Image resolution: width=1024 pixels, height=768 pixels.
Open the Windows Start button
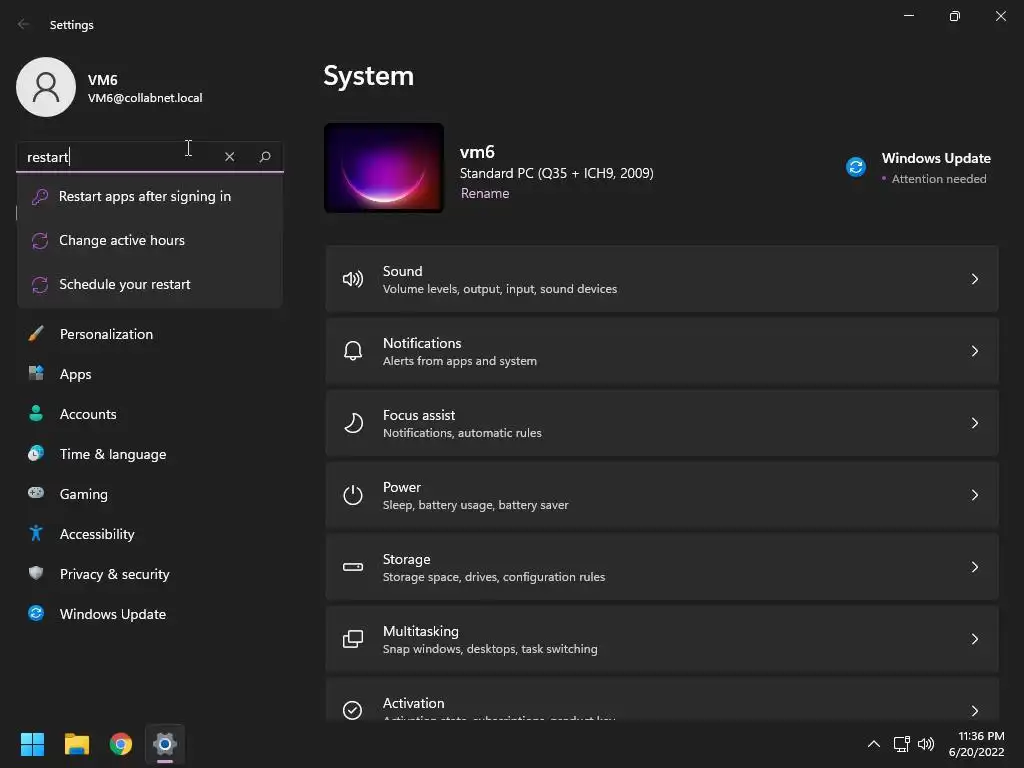pyautogui.click(x=32, y=744)
